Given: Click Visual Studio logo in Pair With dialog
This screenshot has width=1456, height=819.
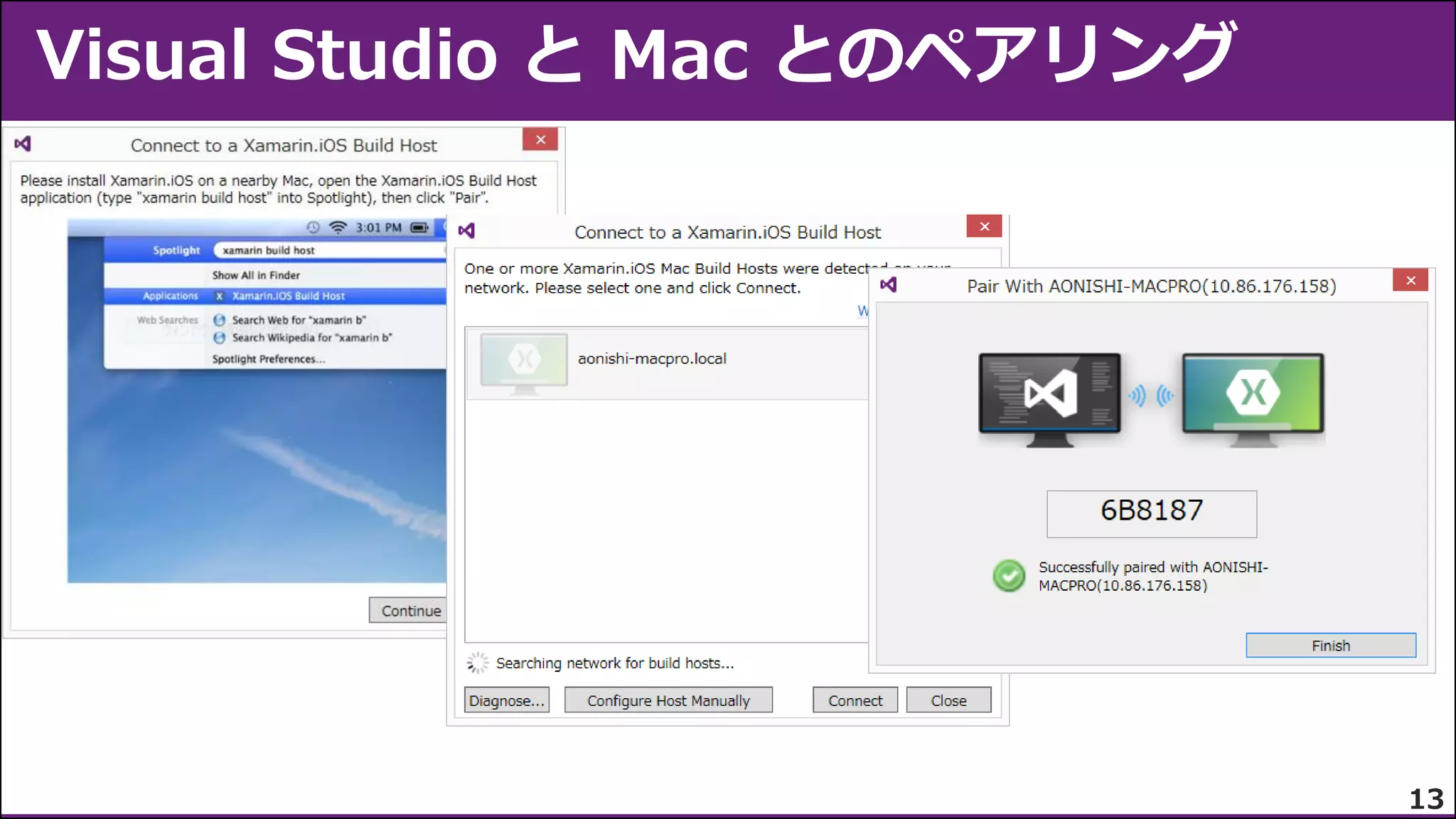Looking at the screenshot, I should click(888, 285).
